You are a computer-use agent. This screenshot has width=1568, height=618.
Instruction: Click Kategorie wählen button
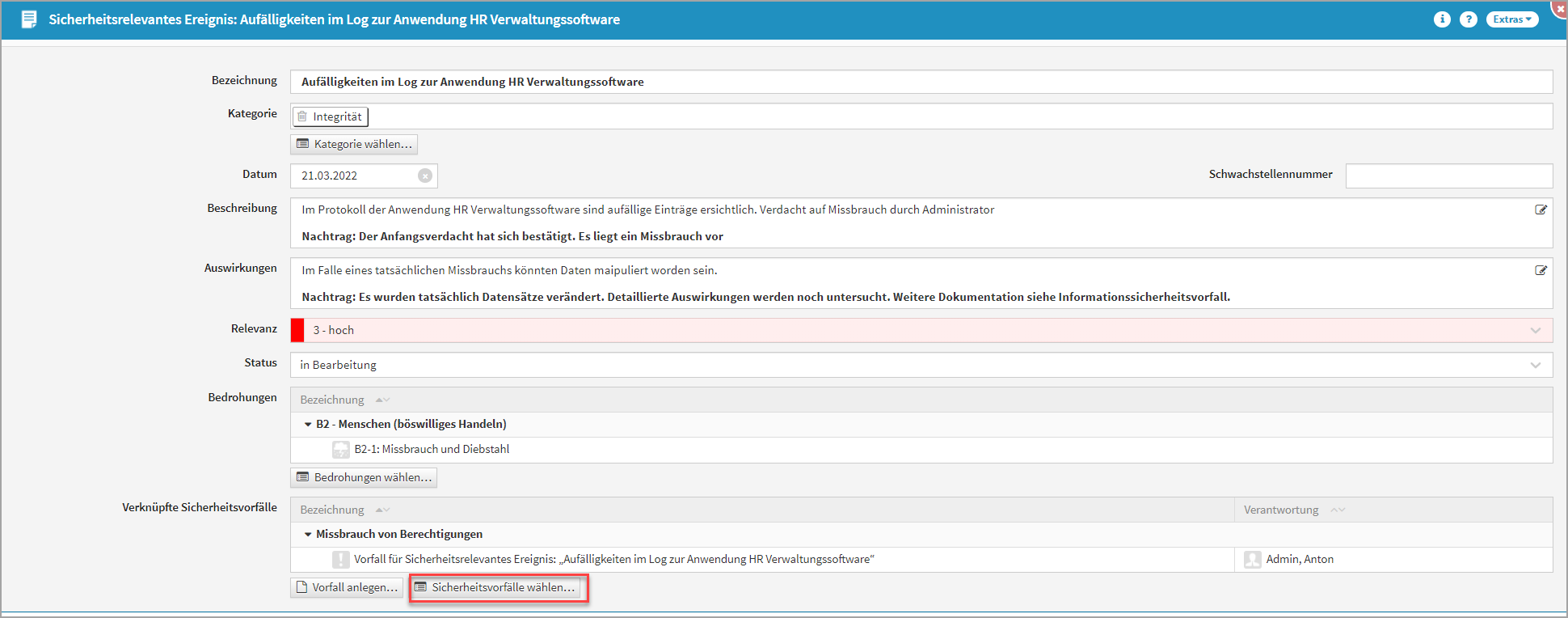[354, 144]
